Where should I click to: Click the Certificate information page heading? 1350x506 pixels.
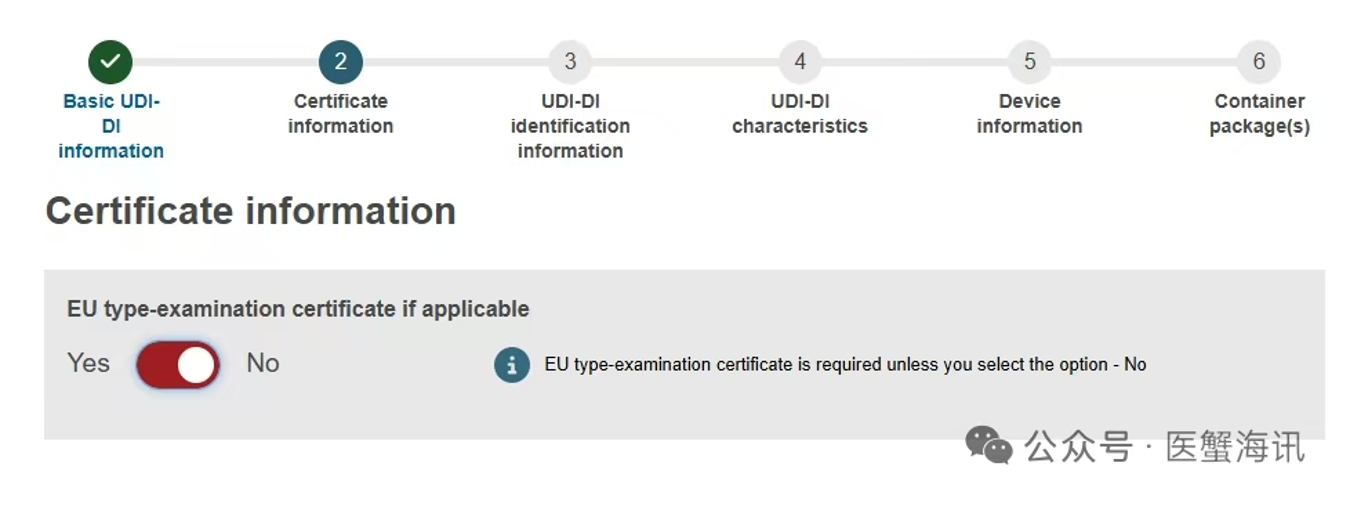251,212
